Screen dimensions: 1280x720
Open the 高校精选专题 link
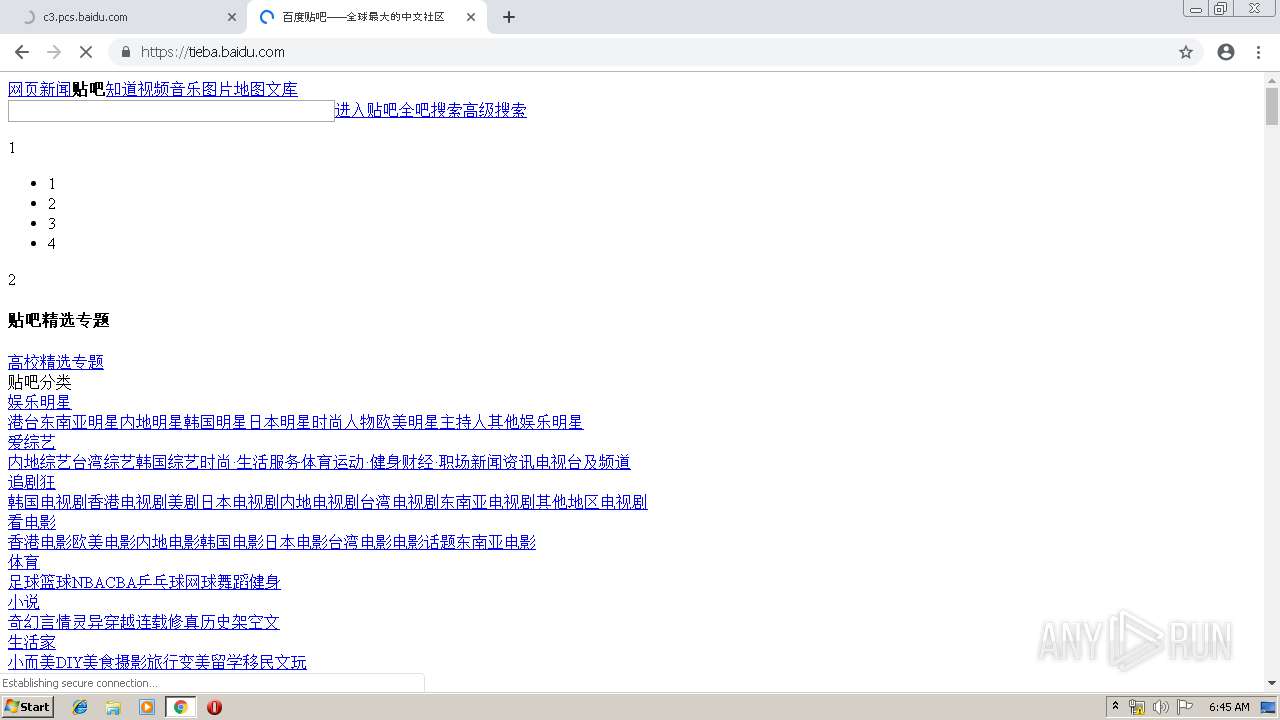point(56,362)
